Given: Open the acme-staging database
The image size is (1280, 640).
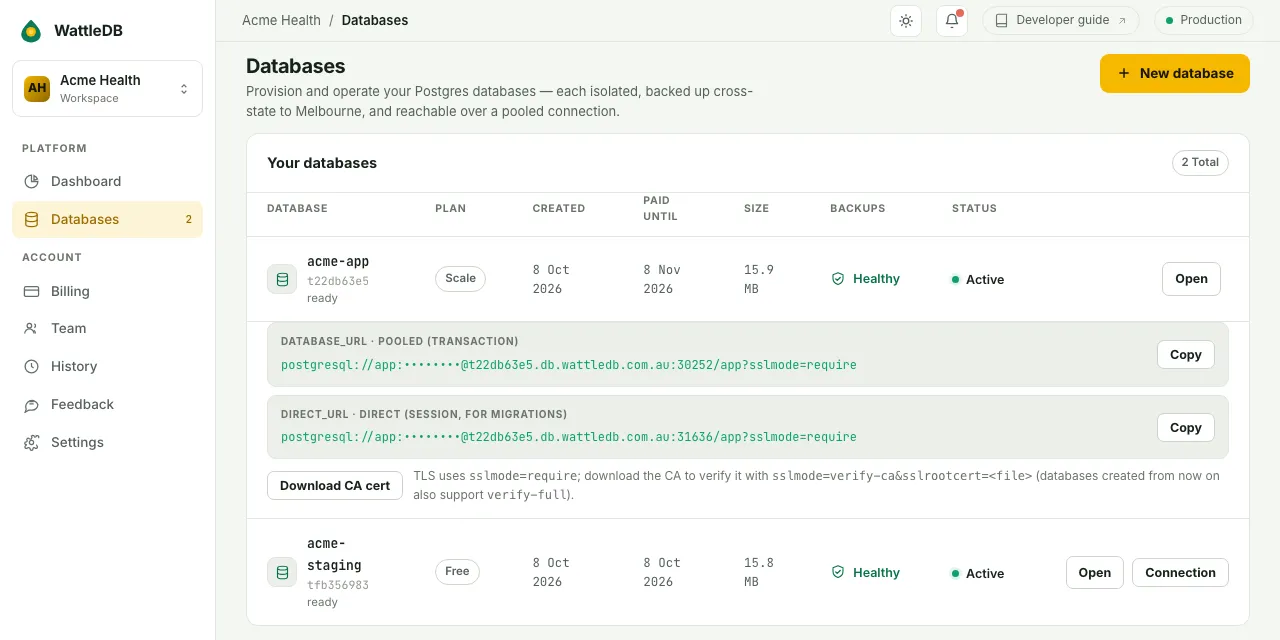Looking at the screenshot, I should coord(1095,573).
